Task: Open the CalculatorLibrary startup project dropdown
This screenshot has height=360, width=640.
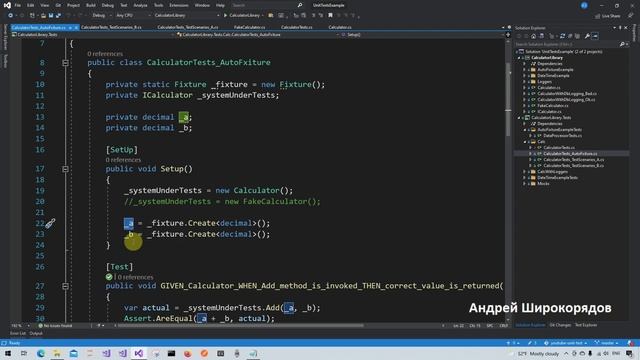Action: coord(186,16)
